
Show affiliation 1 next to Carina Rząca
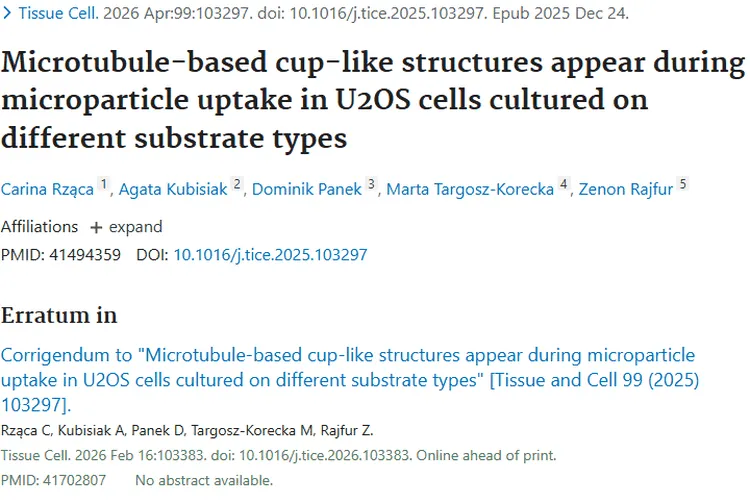pyautogui.click(x=103, y=185)
